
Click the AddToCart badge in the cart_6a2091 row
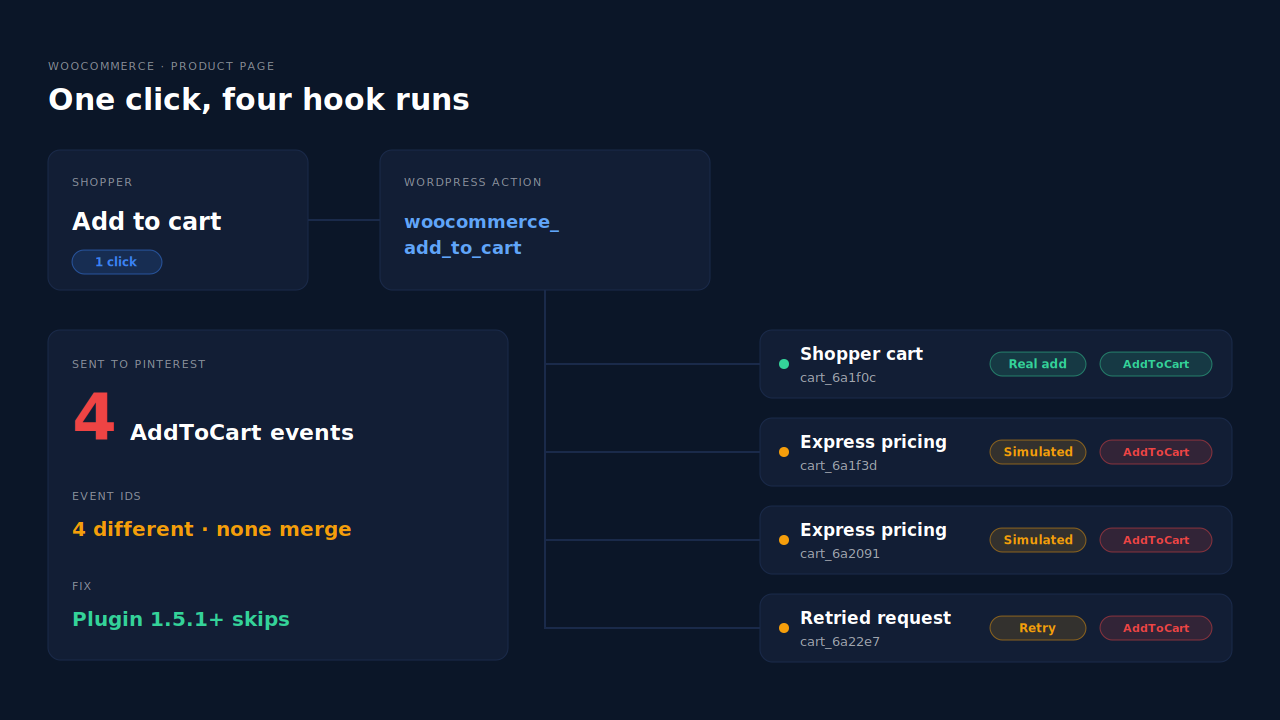pyautogui.click(x=1156, y=540)
